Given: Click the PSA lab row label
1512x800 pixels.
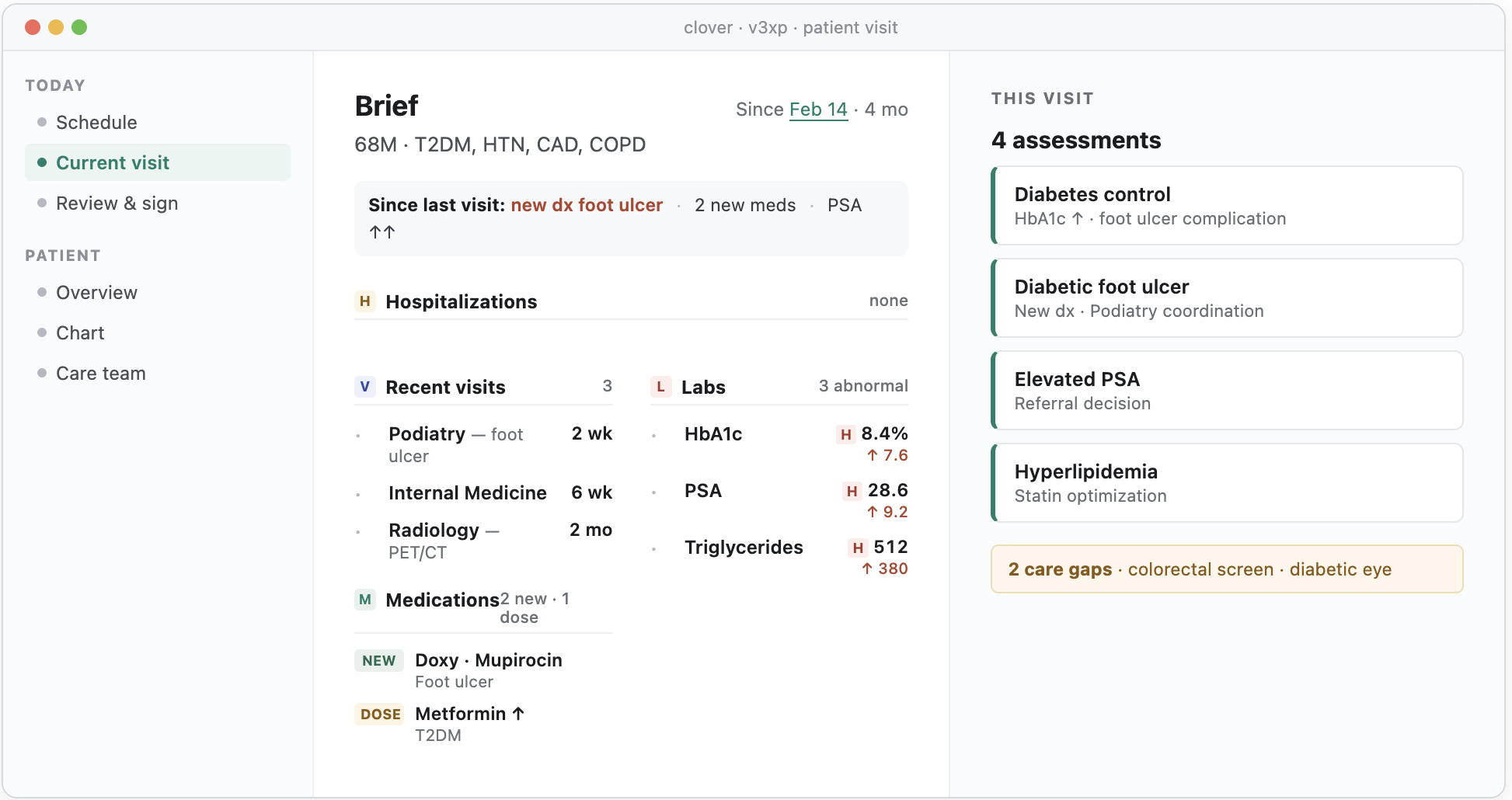Looking at the screenshot, I should click(703, 491).
